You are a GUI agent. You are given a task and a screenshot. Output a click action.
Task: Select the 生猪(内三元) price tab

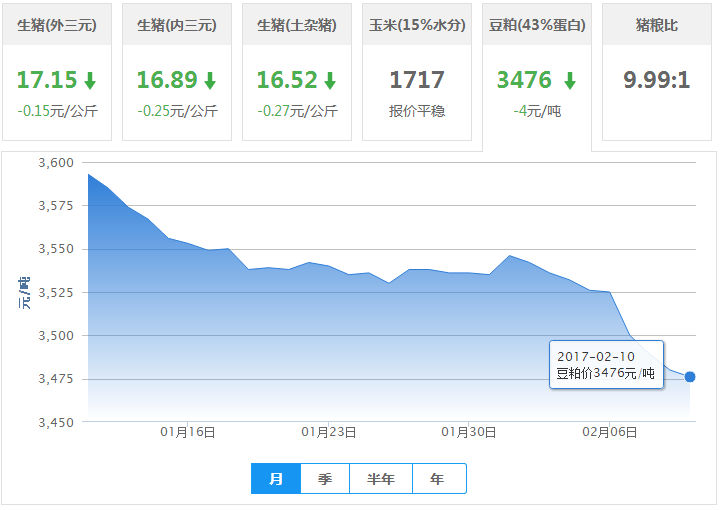[177, 72]
